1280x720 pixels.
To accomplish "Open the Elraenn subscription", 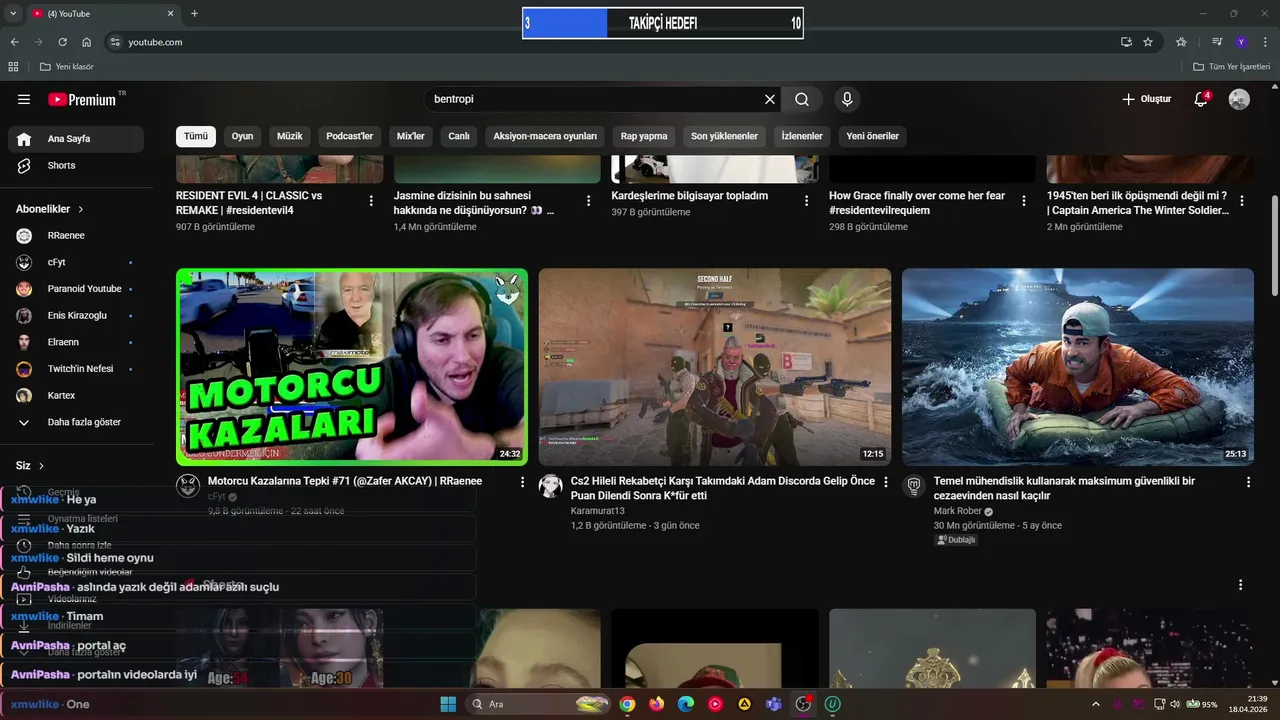I will 76,342.
